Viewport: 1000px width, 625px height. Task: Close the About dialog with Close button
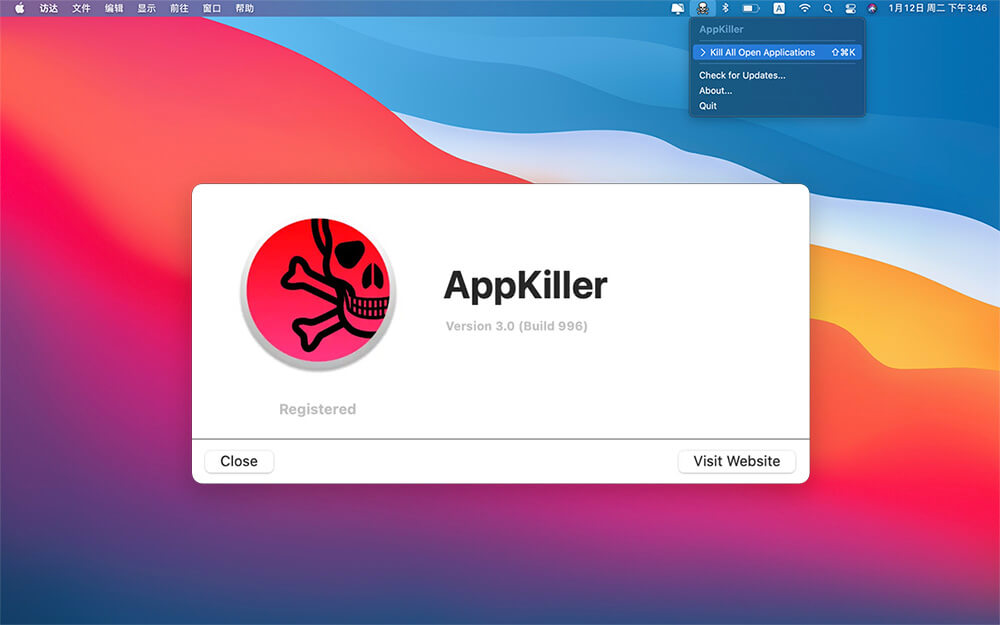239,461
